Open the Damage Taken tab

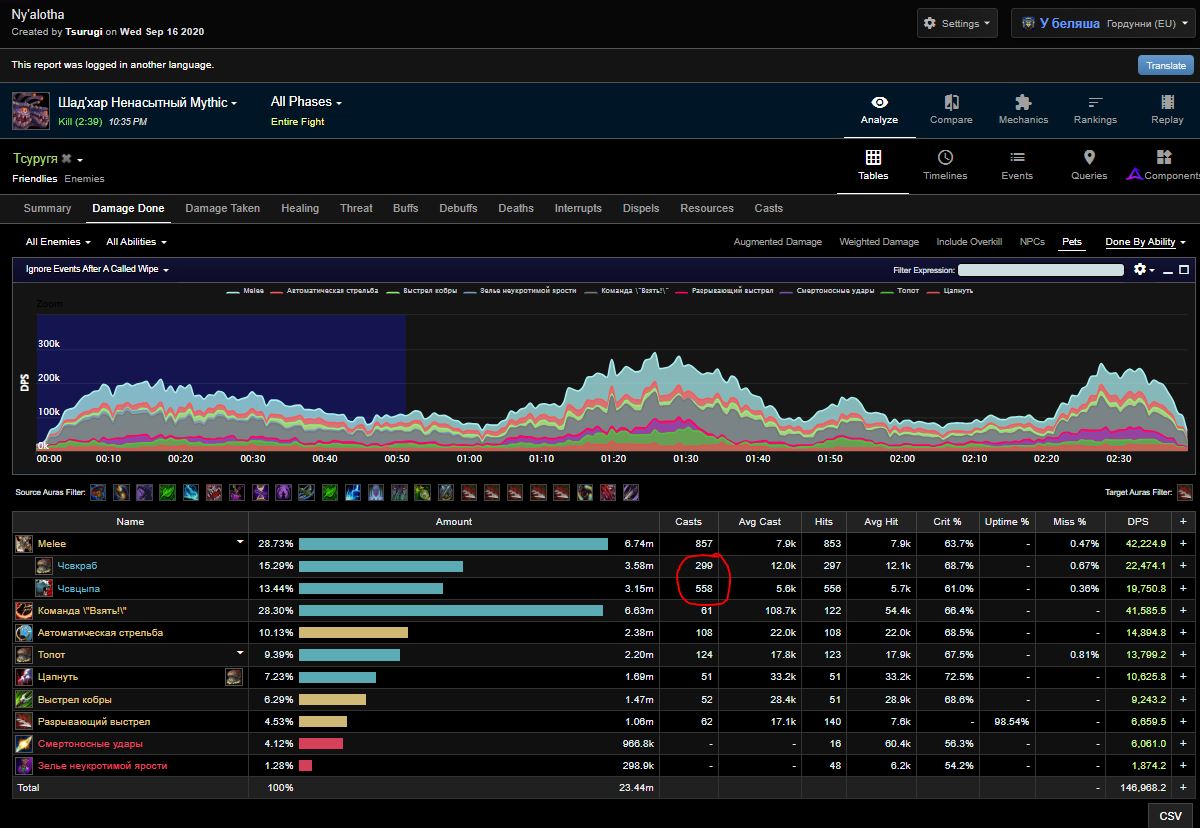point(222,208)
